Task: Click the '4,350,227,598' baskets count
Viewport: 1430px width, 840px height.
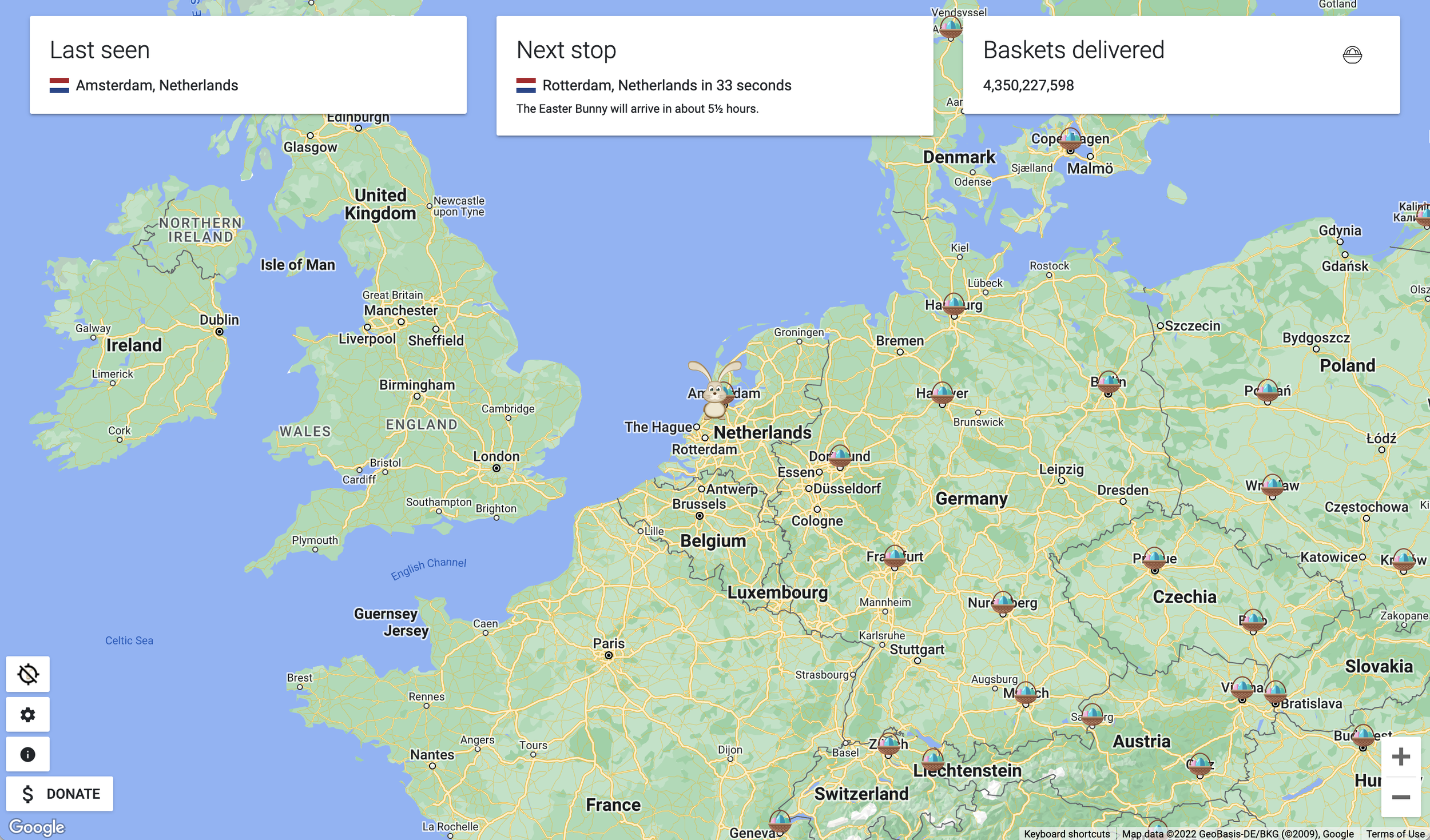Action: [1028, 85]
